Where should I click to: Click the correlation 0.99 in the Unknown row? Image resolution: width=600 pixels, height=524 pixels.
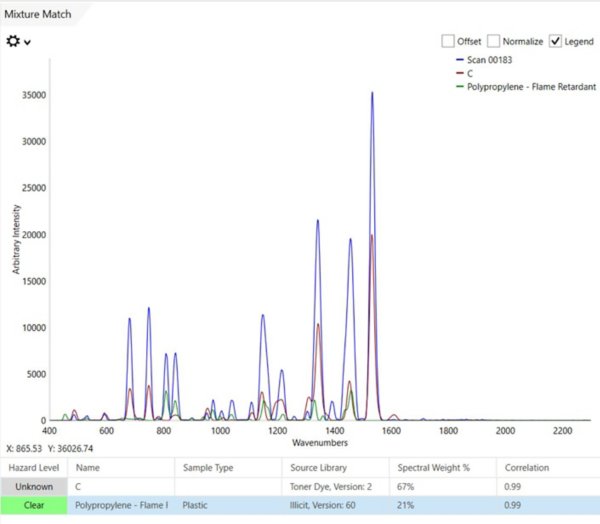click(x=548, y=486)
